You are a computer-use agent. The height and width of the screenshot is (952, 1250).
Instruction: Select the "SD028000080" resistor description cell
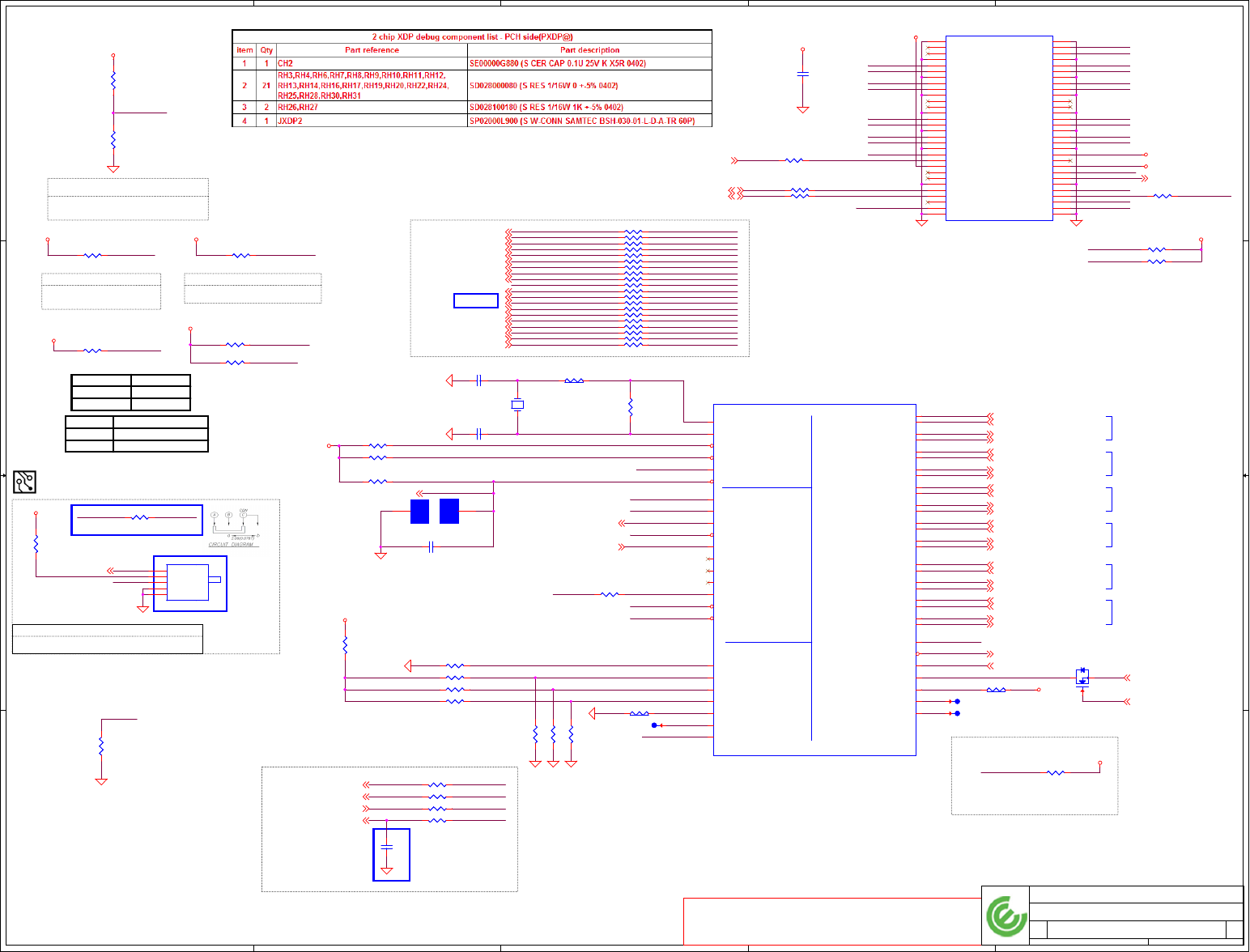pyautogui.click(x=589, y=85)
